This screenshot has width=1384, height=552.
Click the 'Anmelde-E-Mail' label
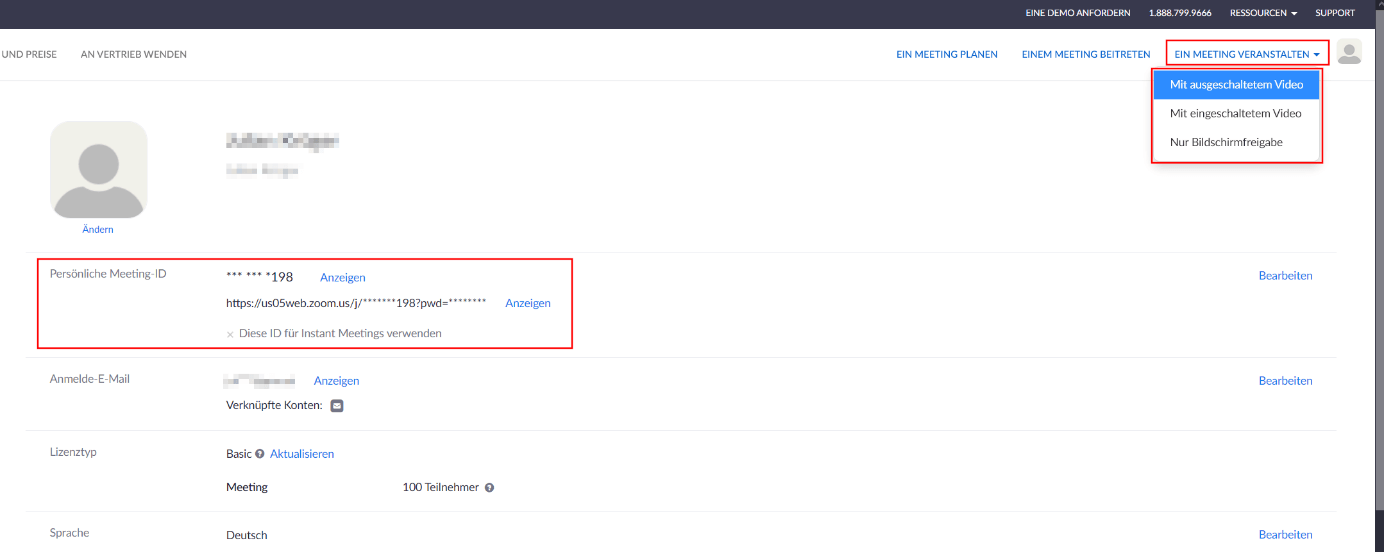click(x=90, y=379)
